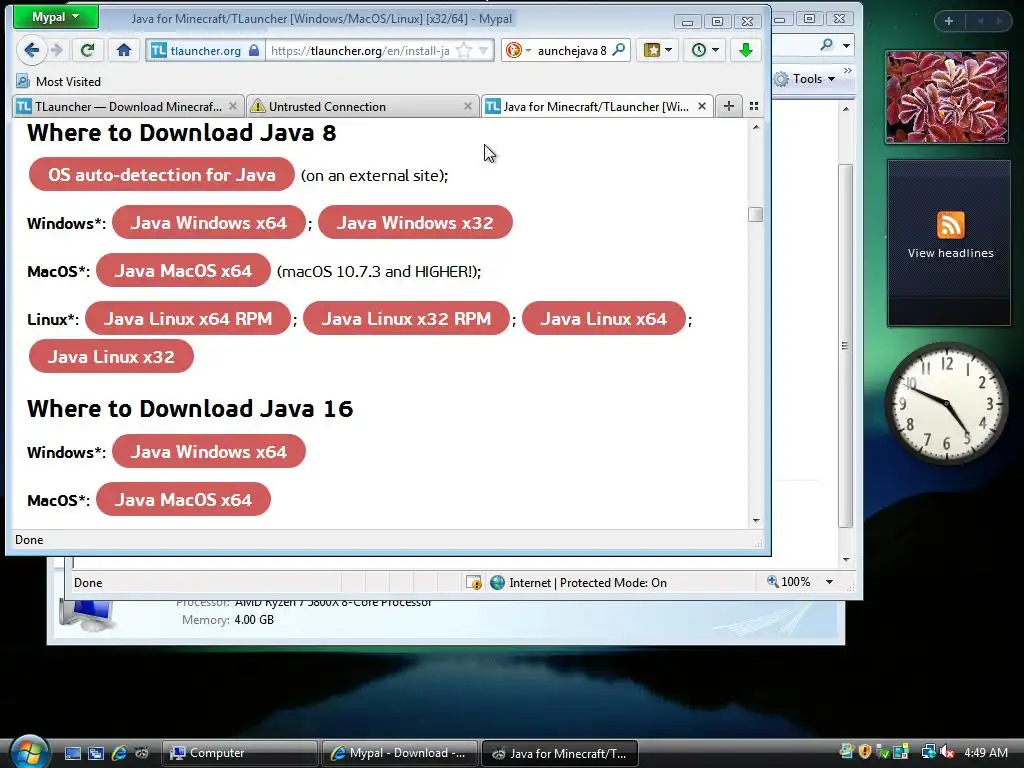Bookmark this page with the star icon
1024x768 pixels.
pos(464,50)
